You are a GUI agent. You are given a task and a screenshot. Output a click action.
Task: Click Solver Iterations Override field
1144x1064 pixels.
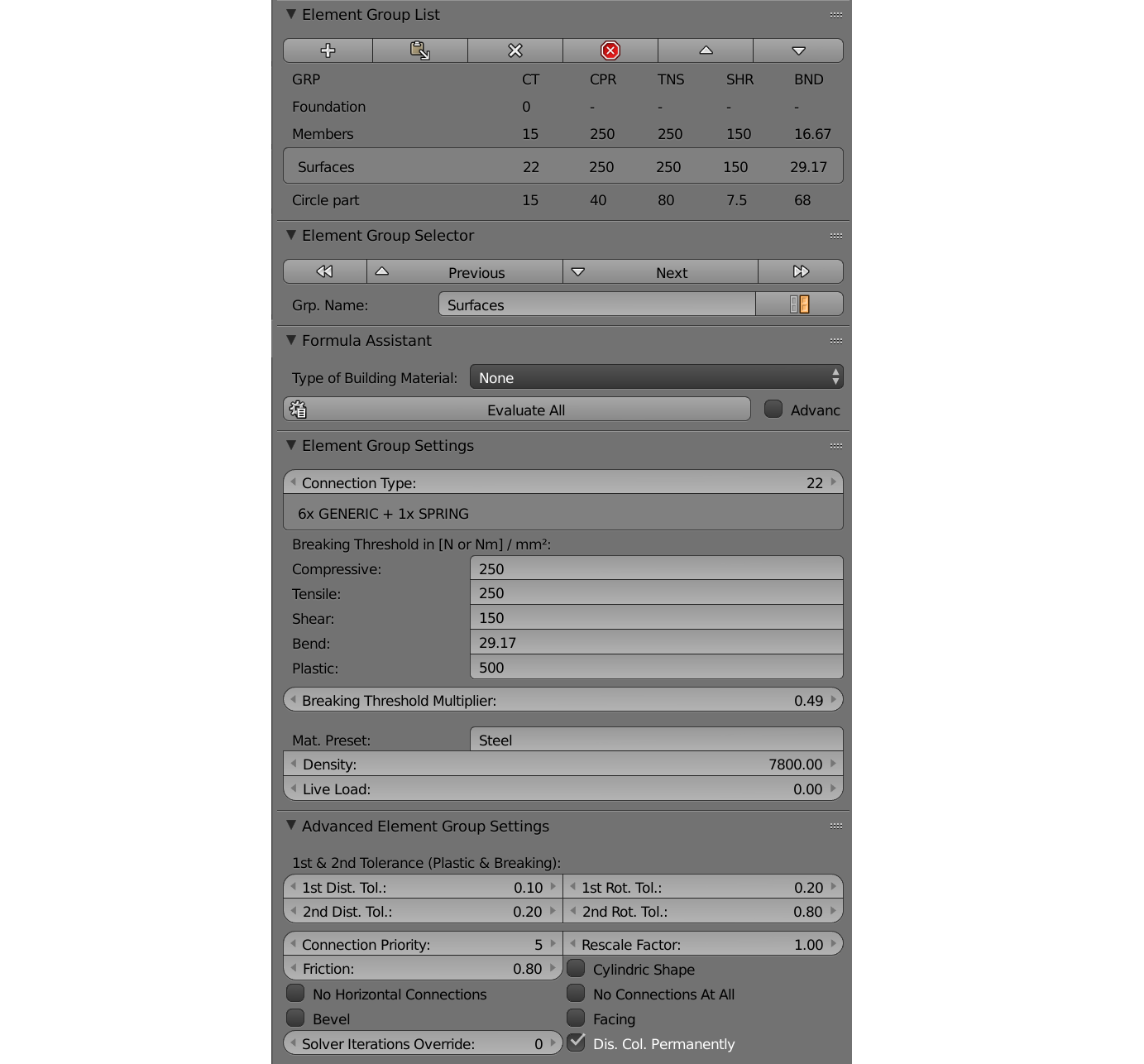coord(423,1043)
